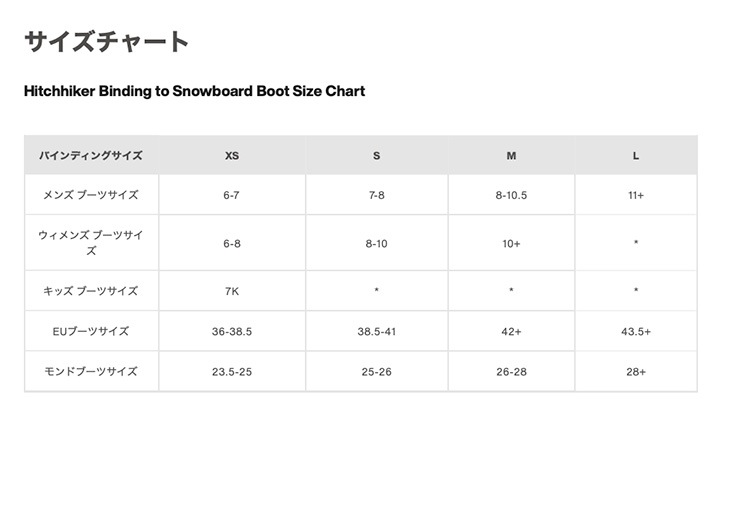Click the 6-8 women's size cell
Viewport: 730px width, 529px height.
(x=232, y=243)
